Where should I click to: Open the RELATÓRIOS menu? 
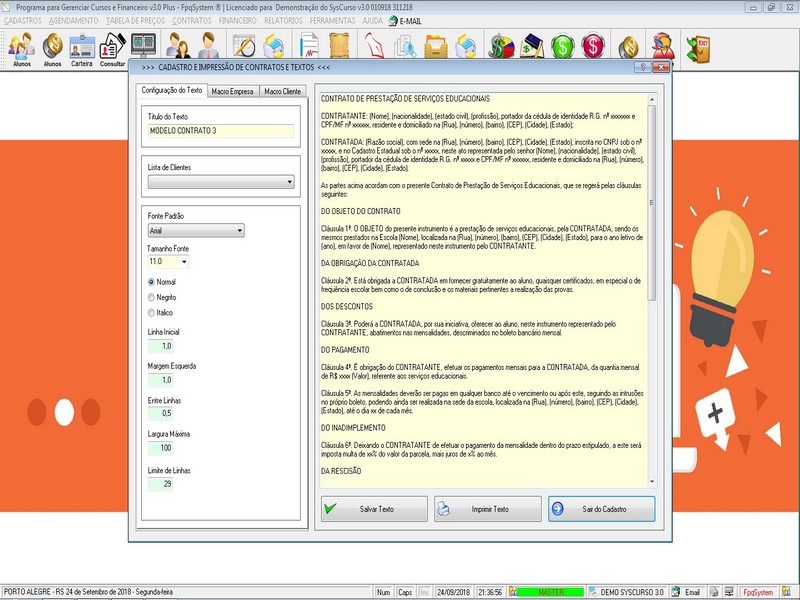tap(283, 21)
